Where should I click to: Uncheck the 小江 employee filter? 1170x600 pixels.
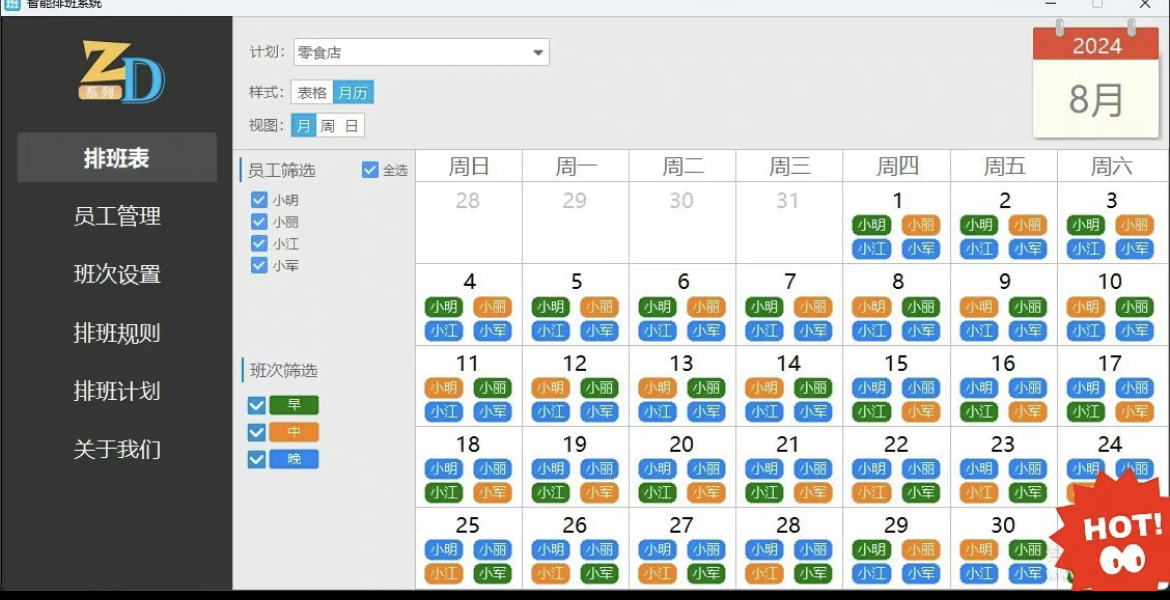tap(260, 243)
